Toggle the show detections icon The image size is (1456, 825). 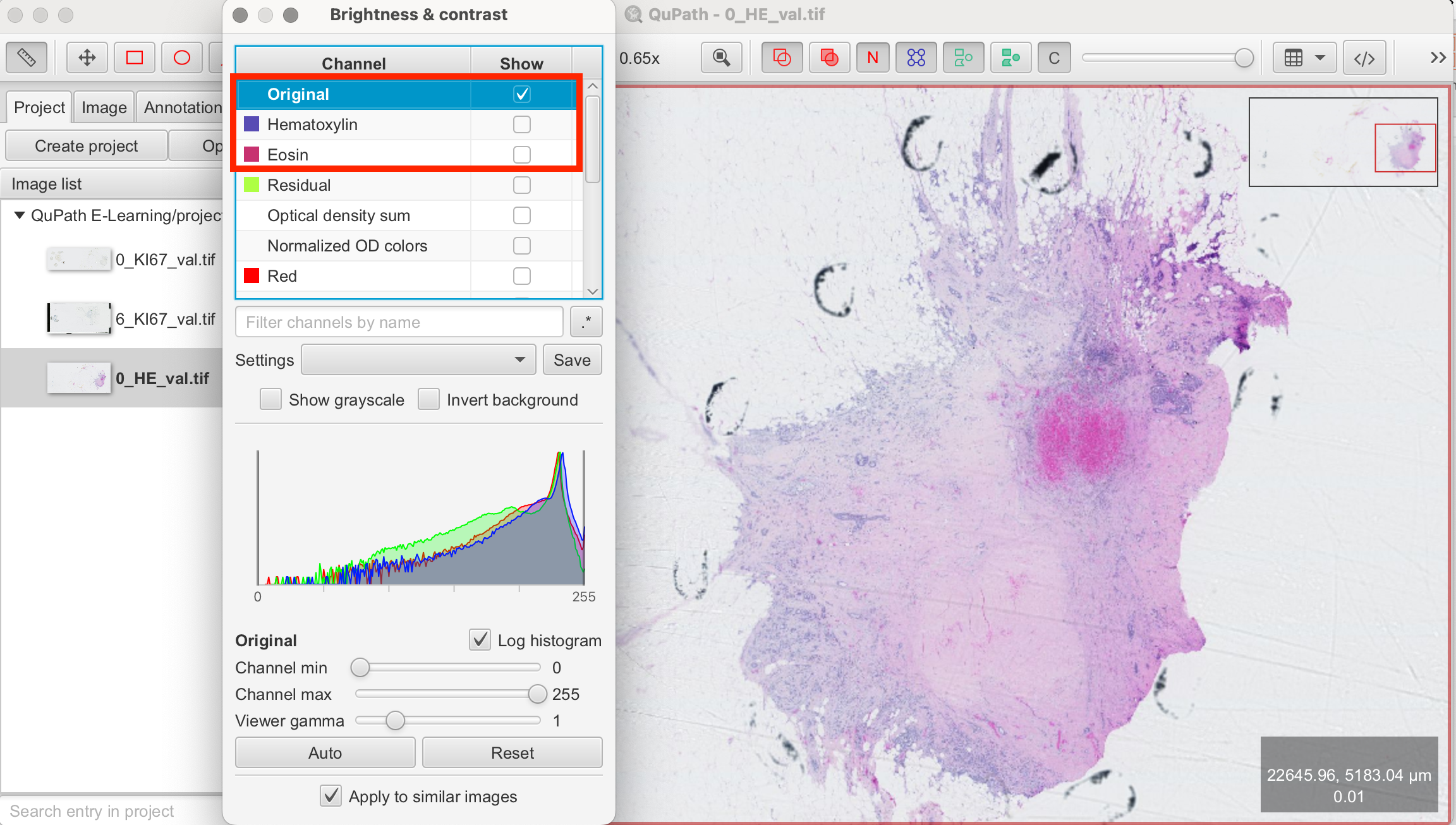pos(963,58)
